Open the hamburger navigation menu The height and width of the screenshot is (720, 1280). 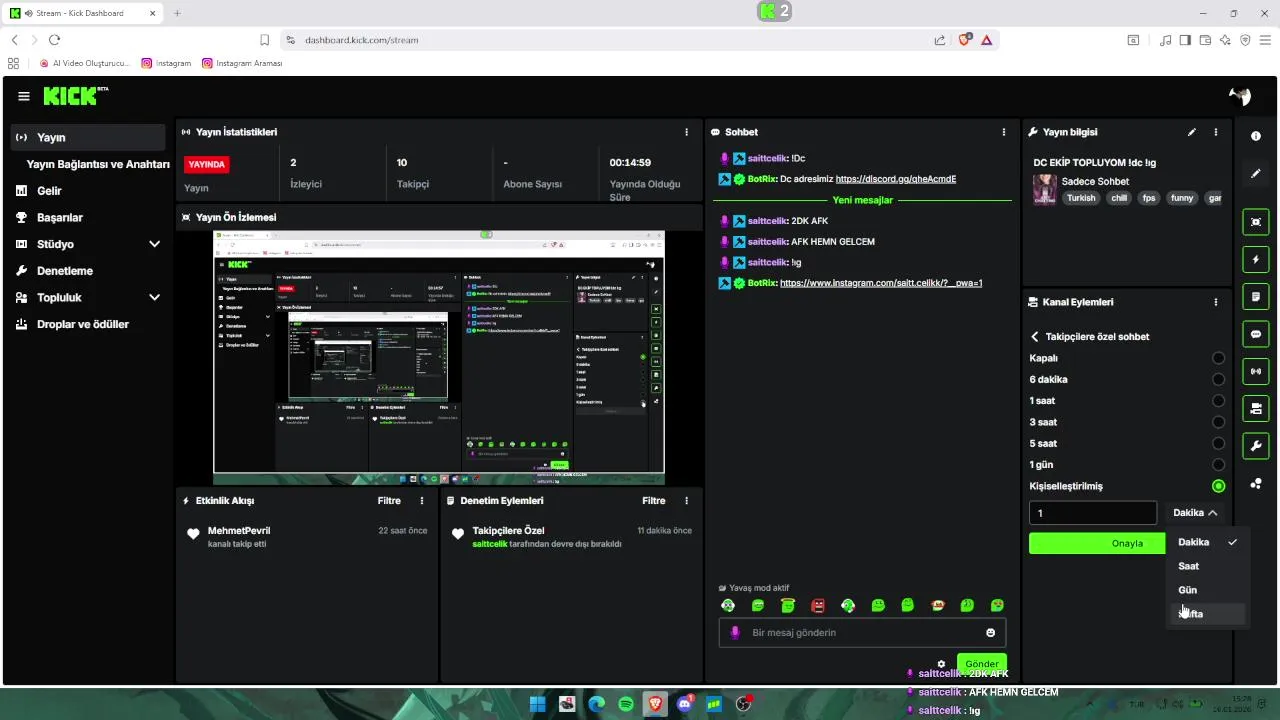(x=24, y=96)
